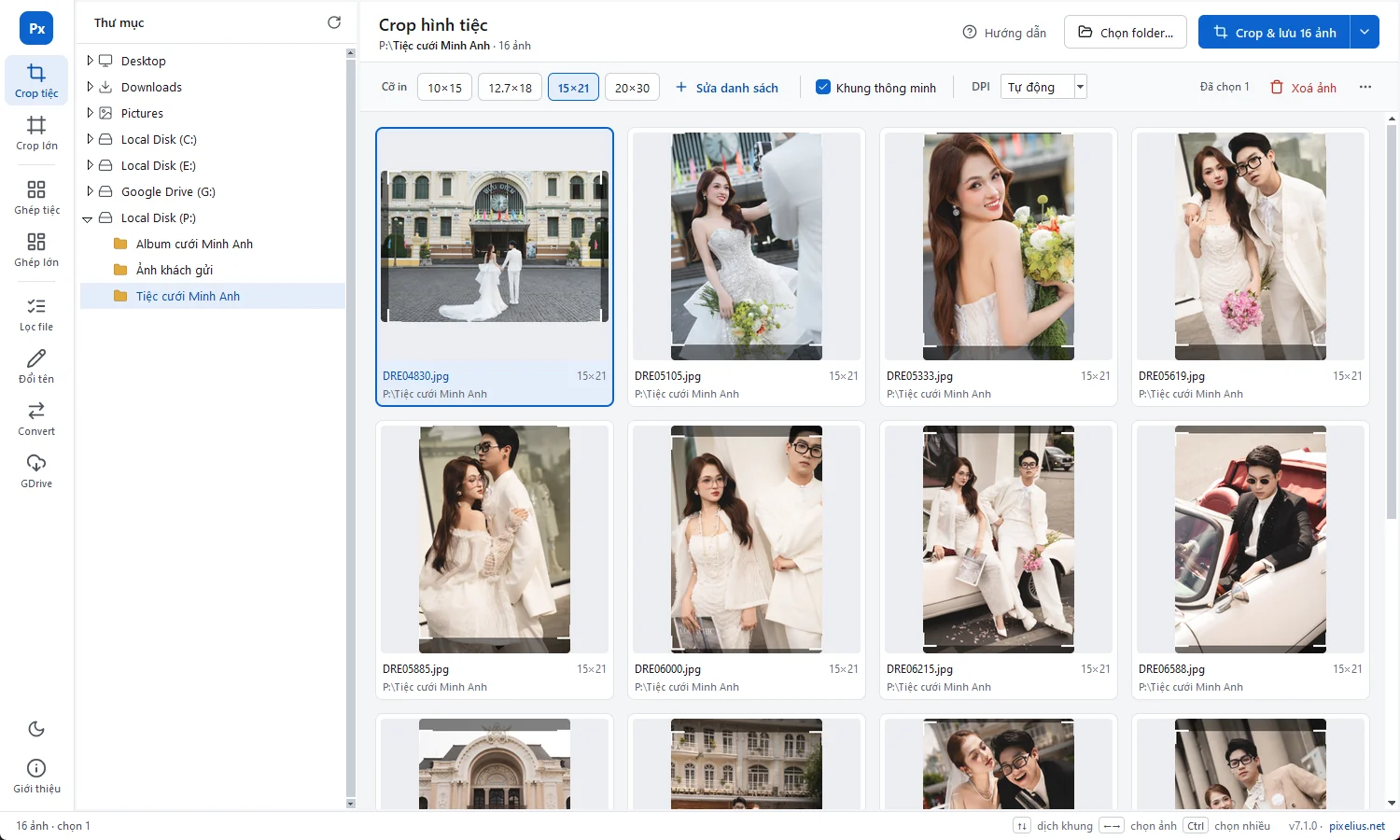Click path text P:\Tiệc cưới Minh Anh under heading

(x=434, y=46)
